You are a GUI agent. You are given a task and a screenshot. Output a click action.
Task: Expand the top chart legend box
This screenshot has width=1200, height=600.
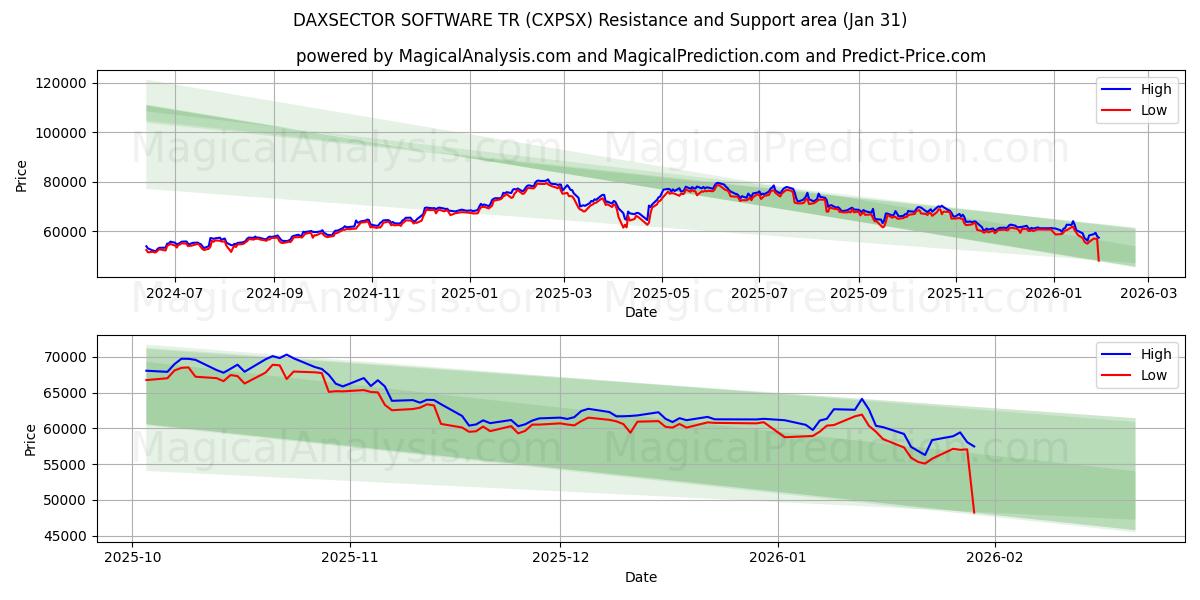coord(1135,99)
